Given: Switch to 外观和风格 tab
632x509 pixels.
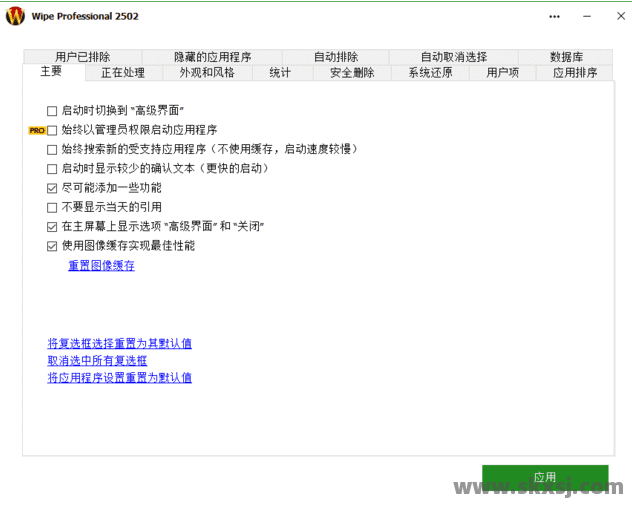Looking at the screenshot, I should [206, 73].
